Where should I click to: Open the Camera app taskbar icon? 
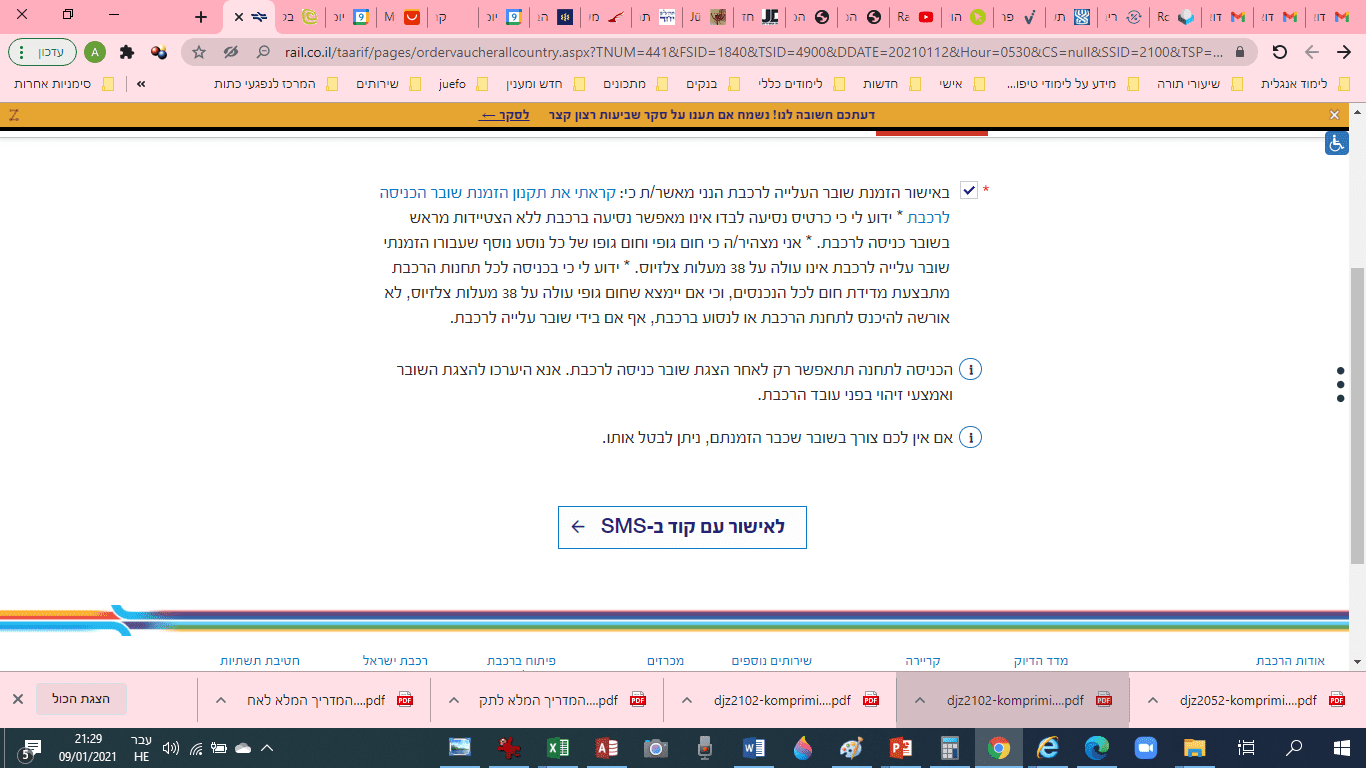pos(656,748)
